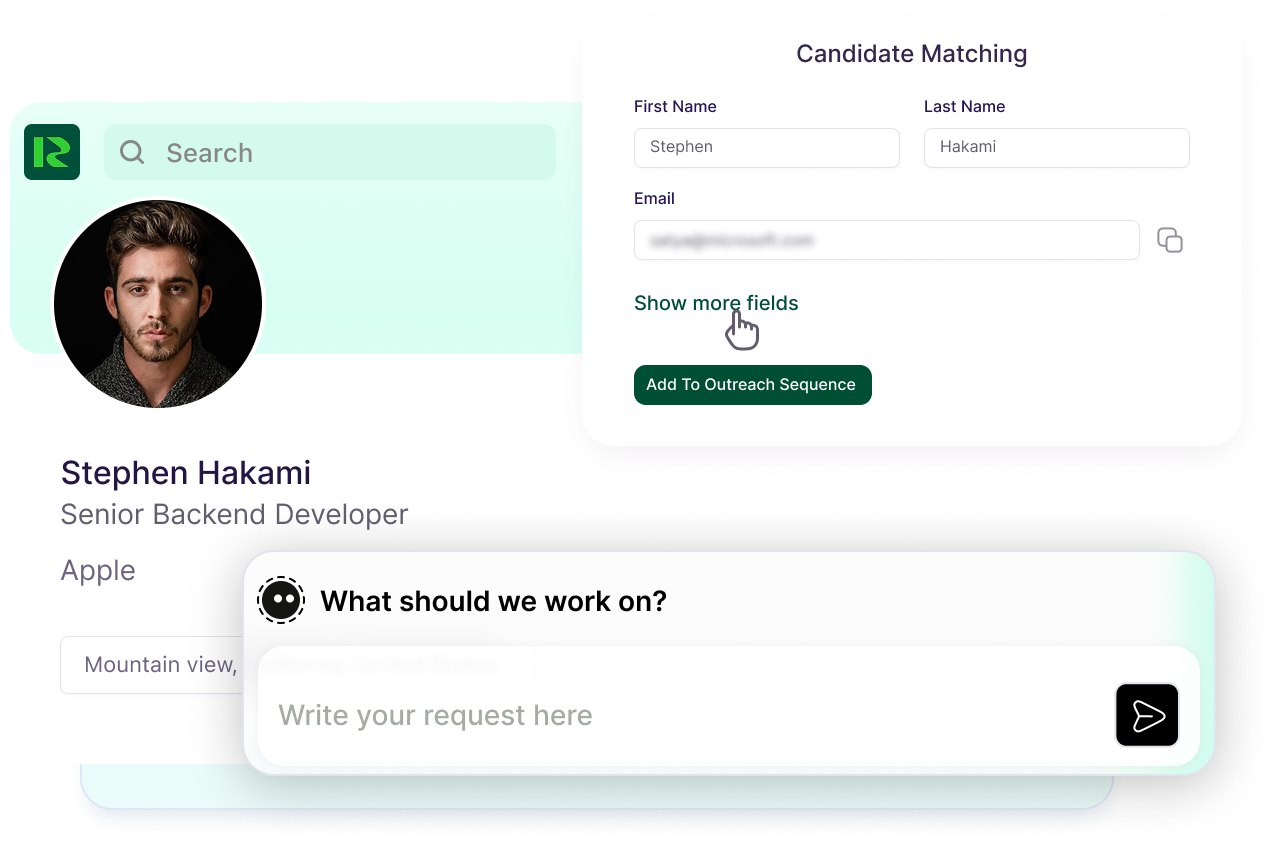Focus the Search field
This screenshot has height=844, width=1276.
[330, 152]
